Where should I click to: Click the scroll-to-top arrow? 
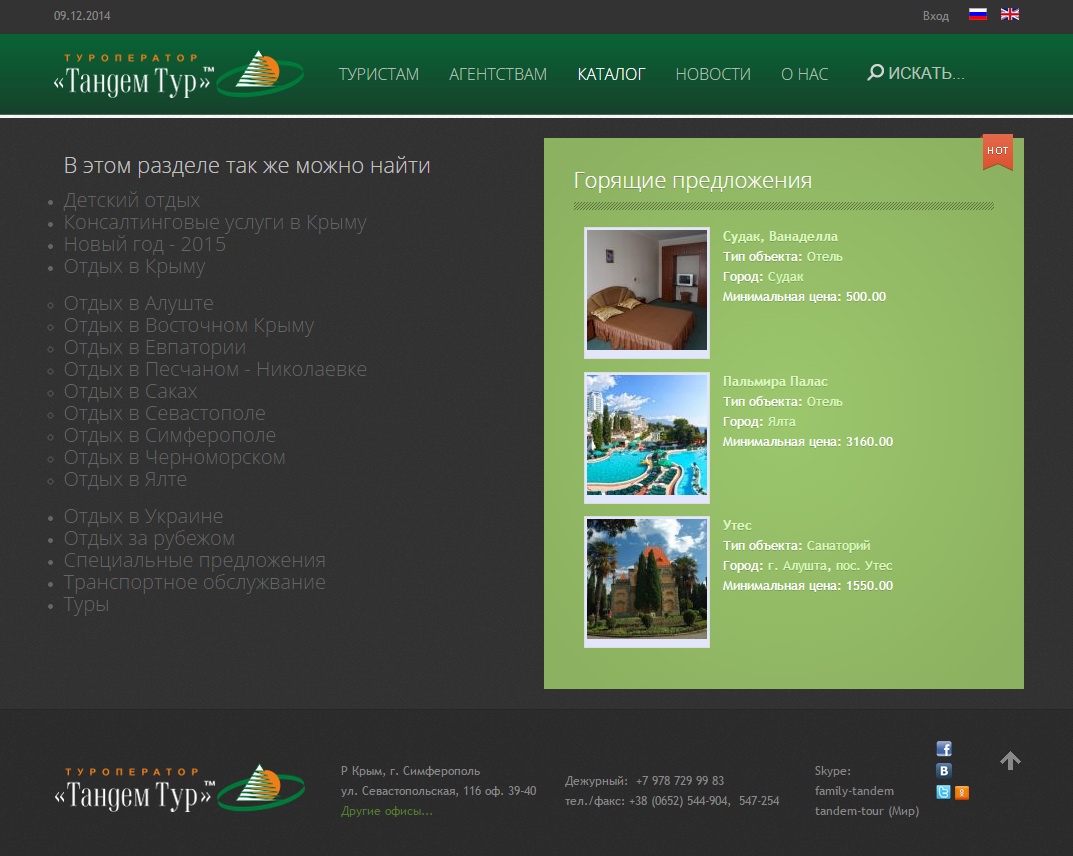click(1010, 761)
